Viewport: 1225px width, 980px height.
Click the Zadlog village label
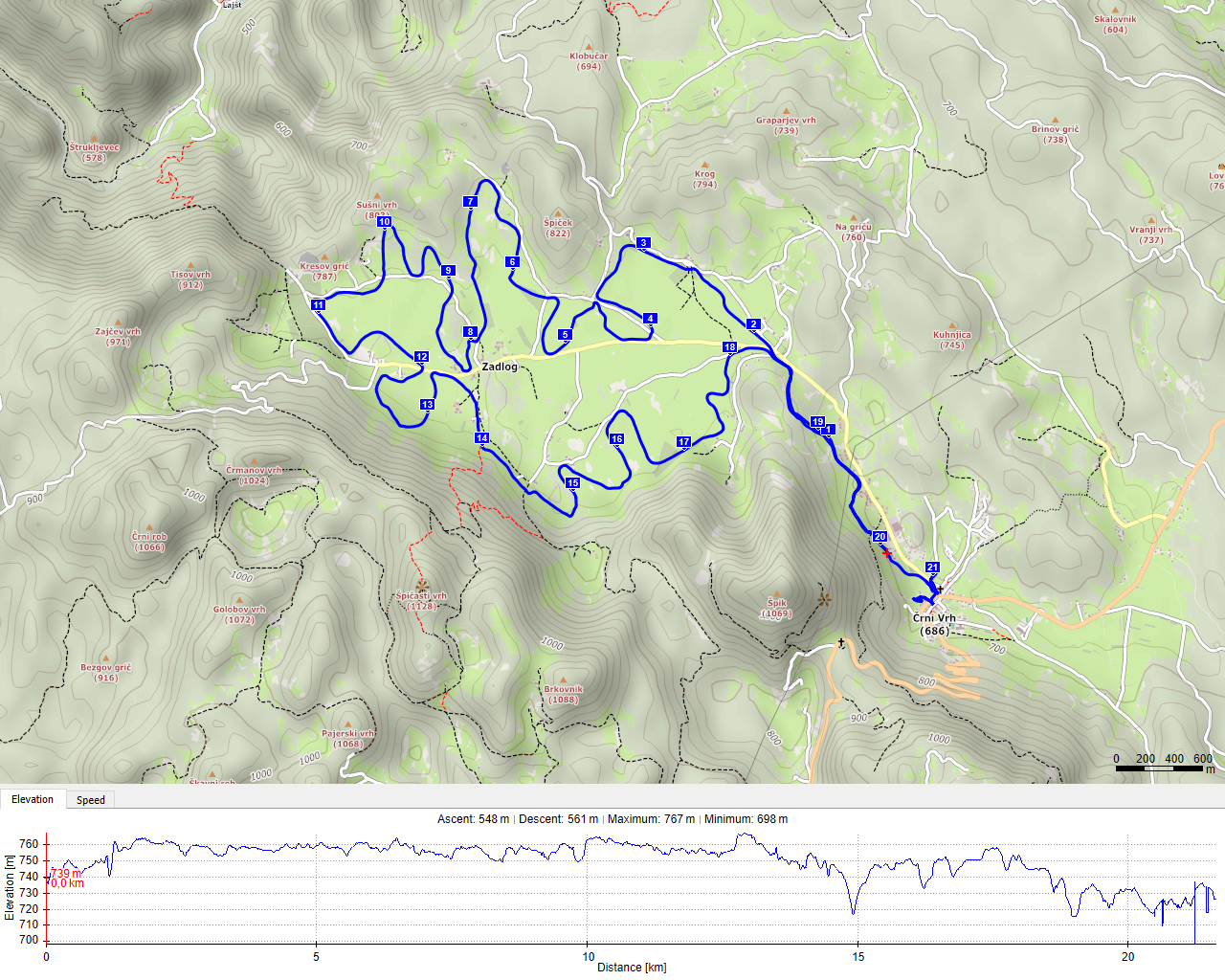pyautogui.click(x=500, y=367)
